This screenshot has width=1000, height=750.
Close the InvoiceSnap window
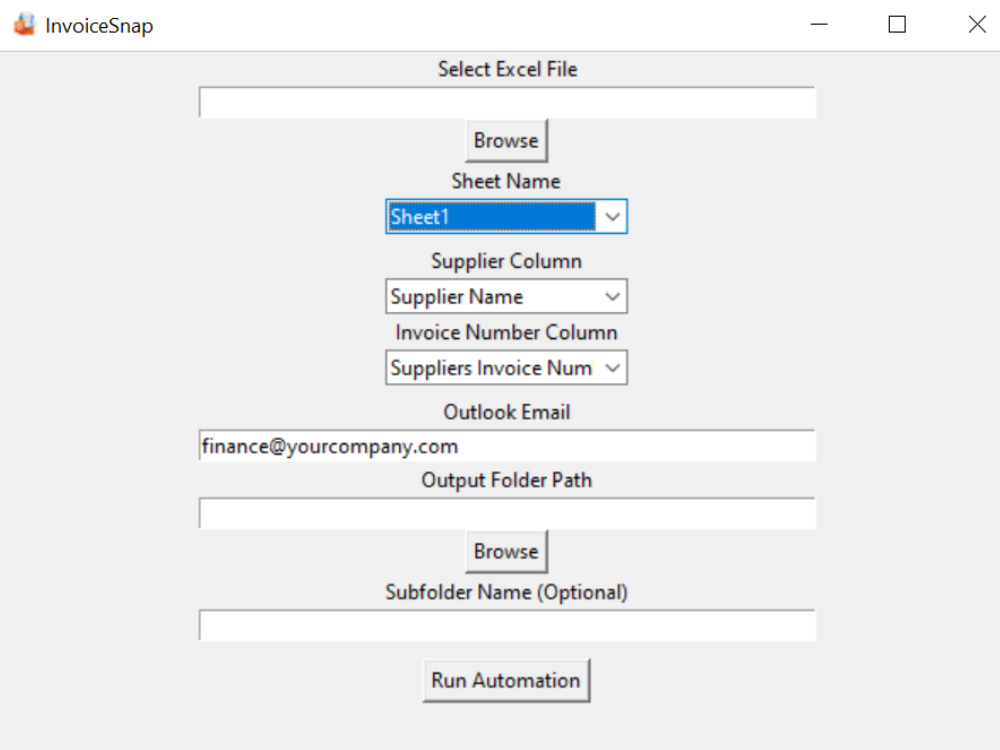pyautogui.click(x=977, y=25)
